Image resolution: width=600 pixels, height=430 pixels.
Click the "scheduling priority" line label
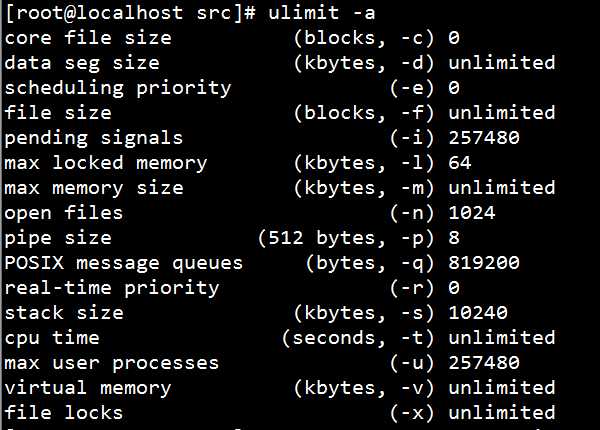coord(118,88)
